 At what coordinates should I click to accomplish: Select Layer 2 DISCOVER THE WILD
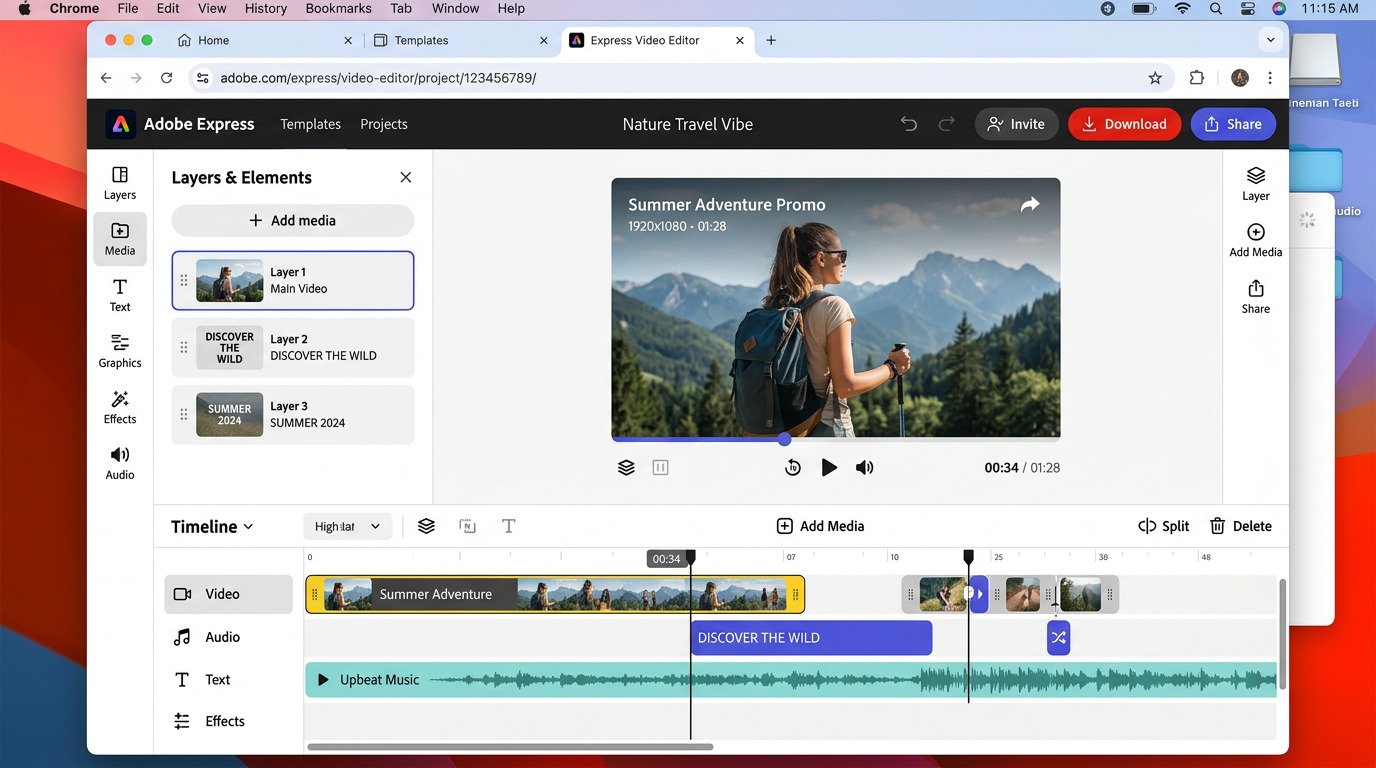point(293,347)
